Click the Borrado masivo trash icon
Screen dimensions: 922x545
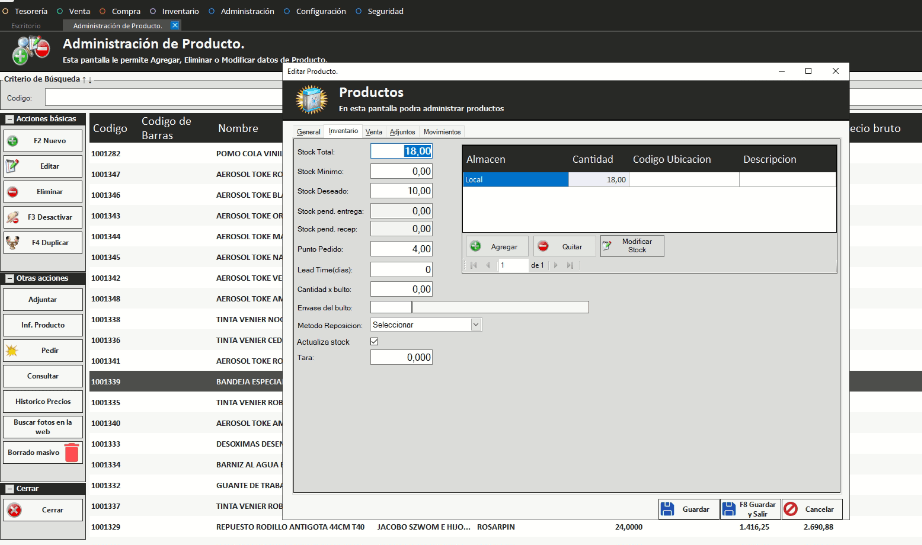click(71, 452)
